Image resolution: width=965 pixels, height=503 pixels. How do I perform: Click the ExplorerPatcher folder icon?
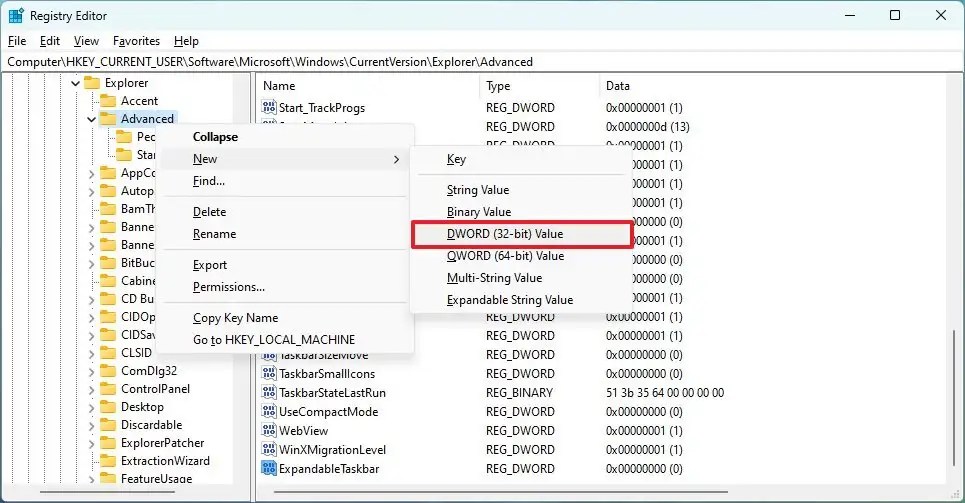(108, 443)
